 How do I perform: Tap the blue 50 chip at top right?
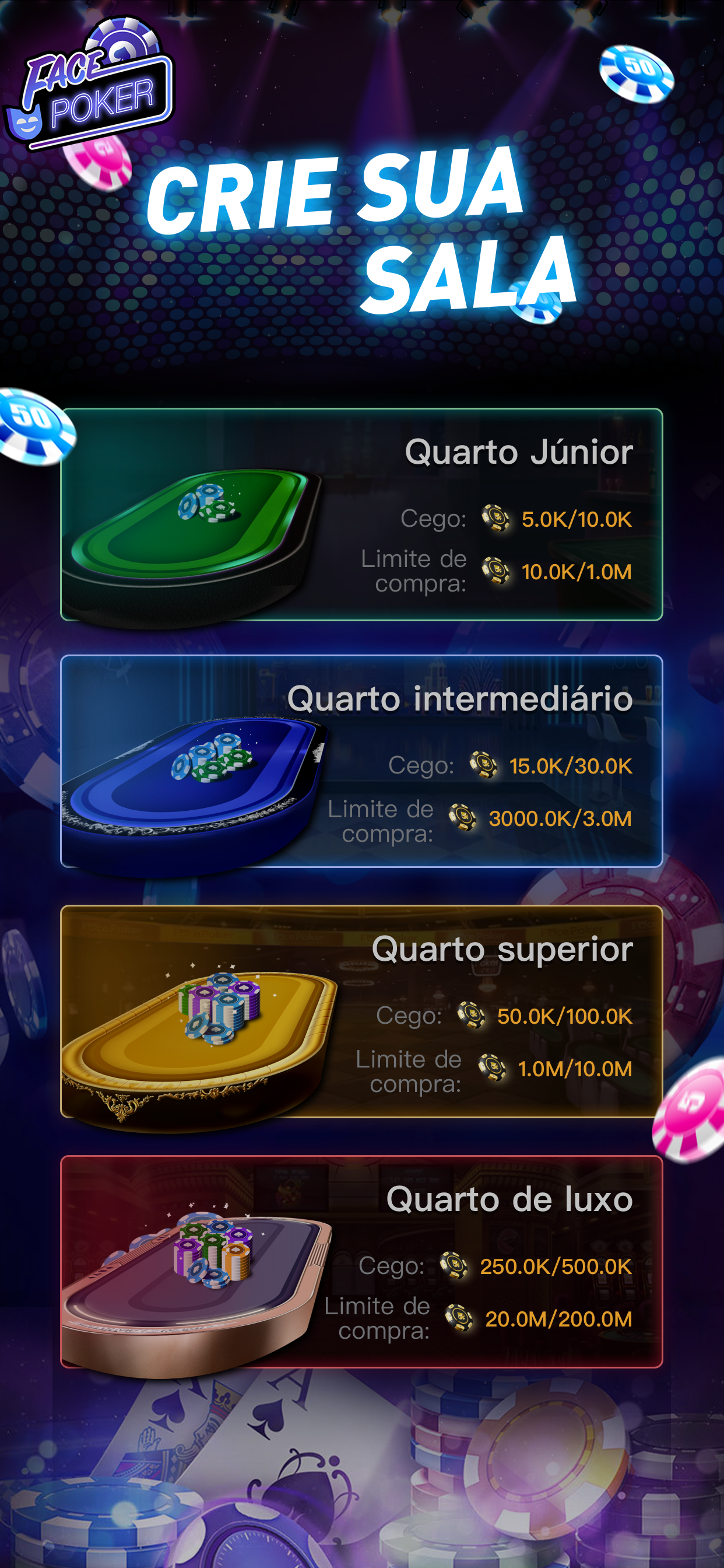coord(637,74)
